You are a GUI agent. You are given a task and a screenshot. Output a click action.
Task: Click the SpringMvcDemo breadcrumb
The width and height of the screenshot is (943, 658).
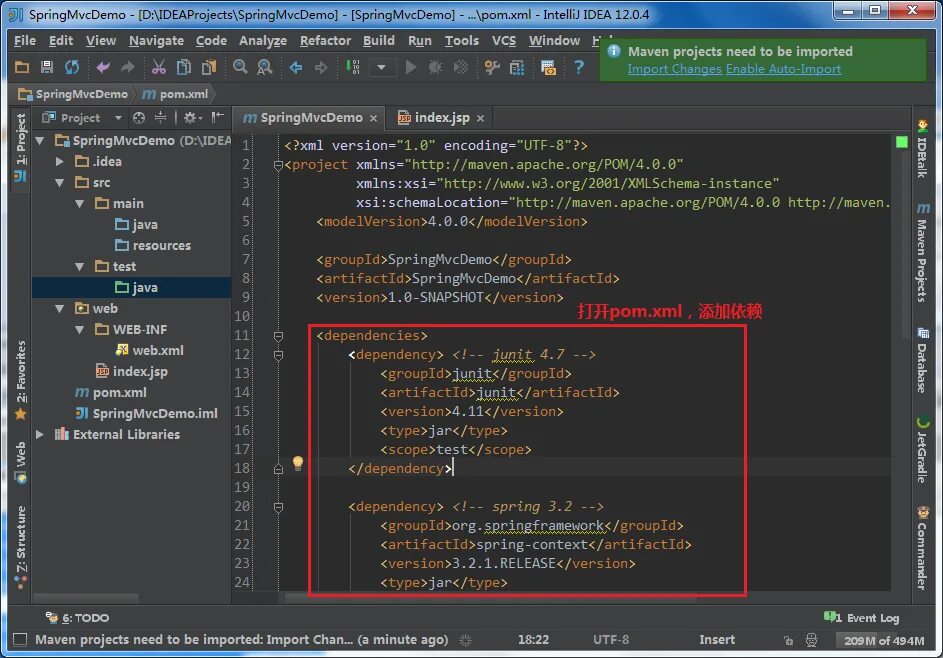pos(73,94)
